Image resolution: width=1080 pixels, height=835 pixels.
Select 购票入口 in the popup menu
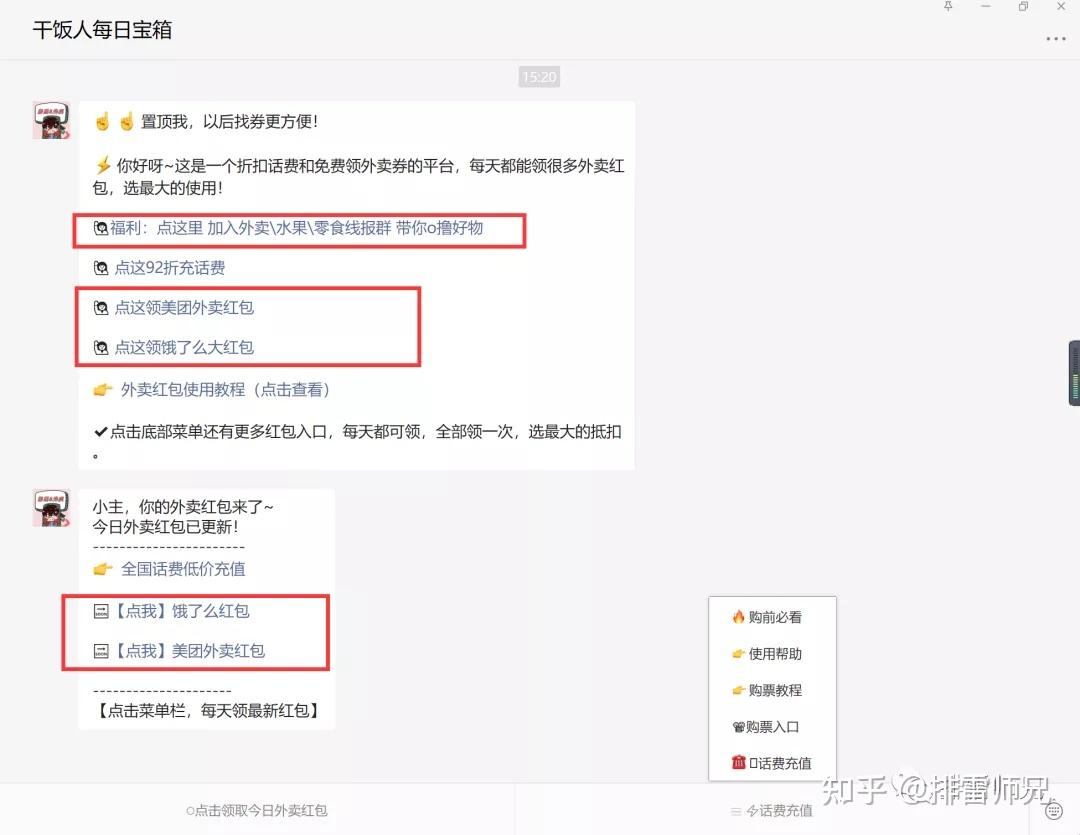click(772, 727)
